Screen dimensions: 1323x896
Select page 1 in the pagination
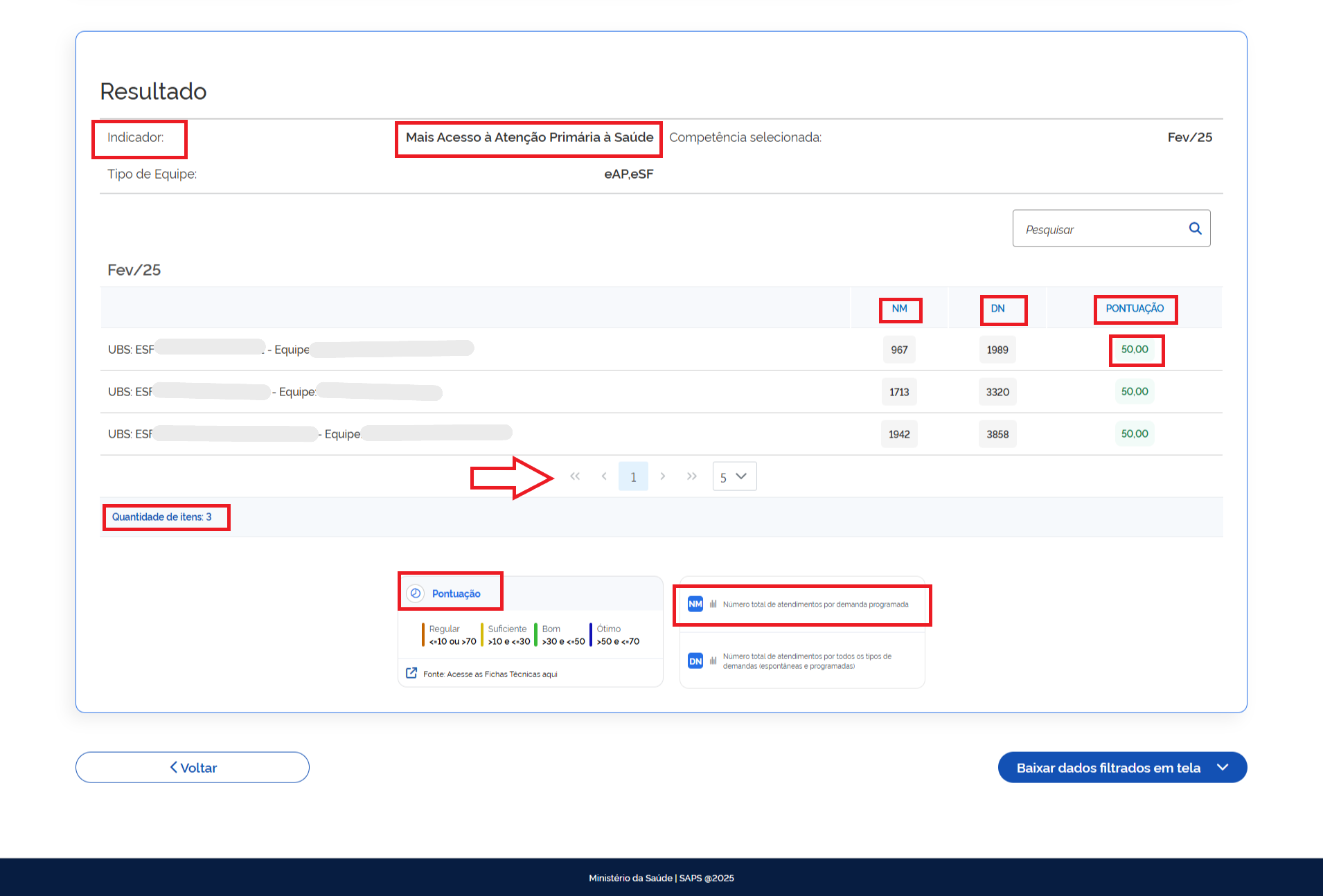tap(633, 476)
